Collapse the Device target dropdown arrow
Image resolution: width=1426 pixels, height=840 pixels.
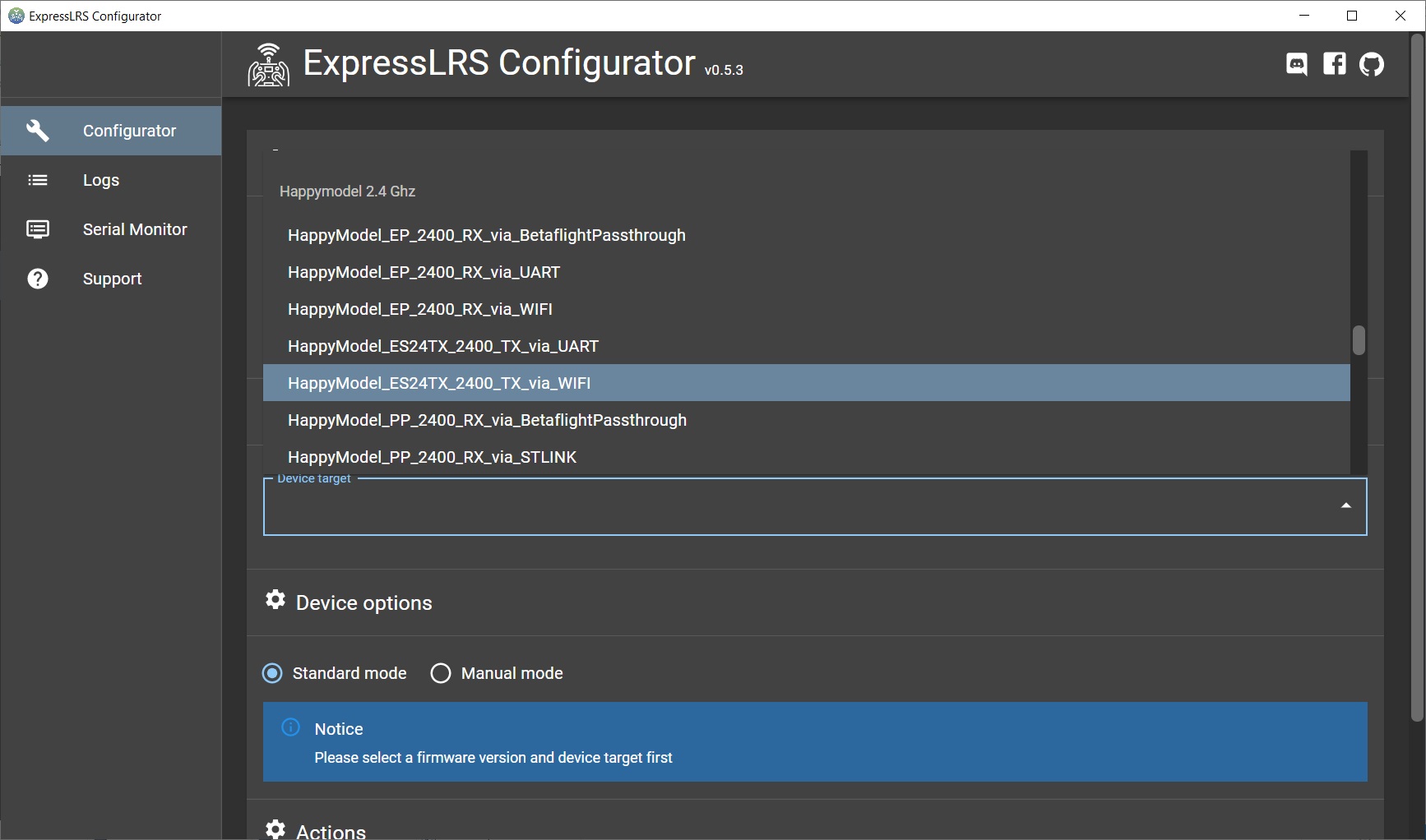click(1346, 505)
